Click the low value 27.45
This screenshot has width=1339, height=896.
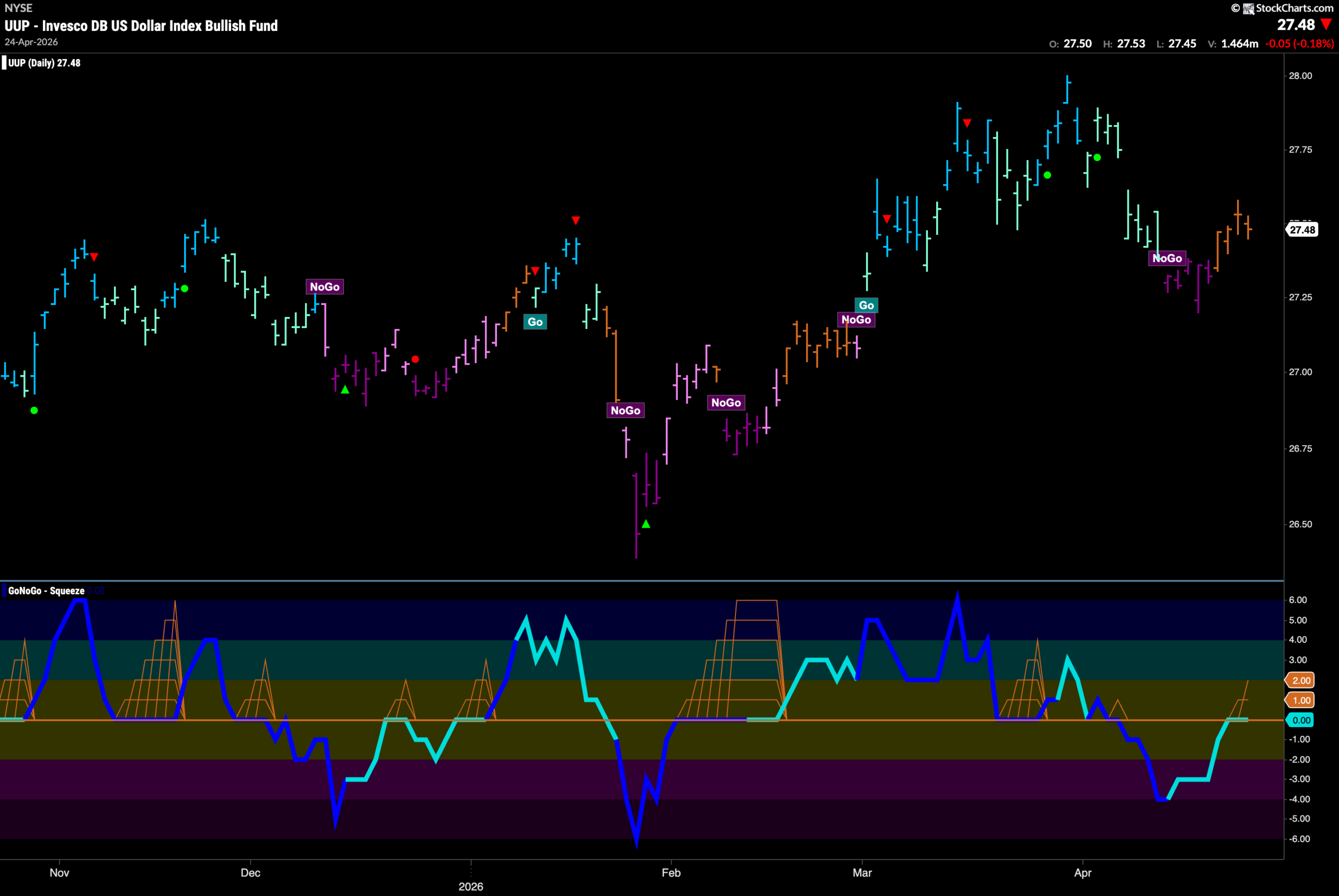tap(1182, 43)
